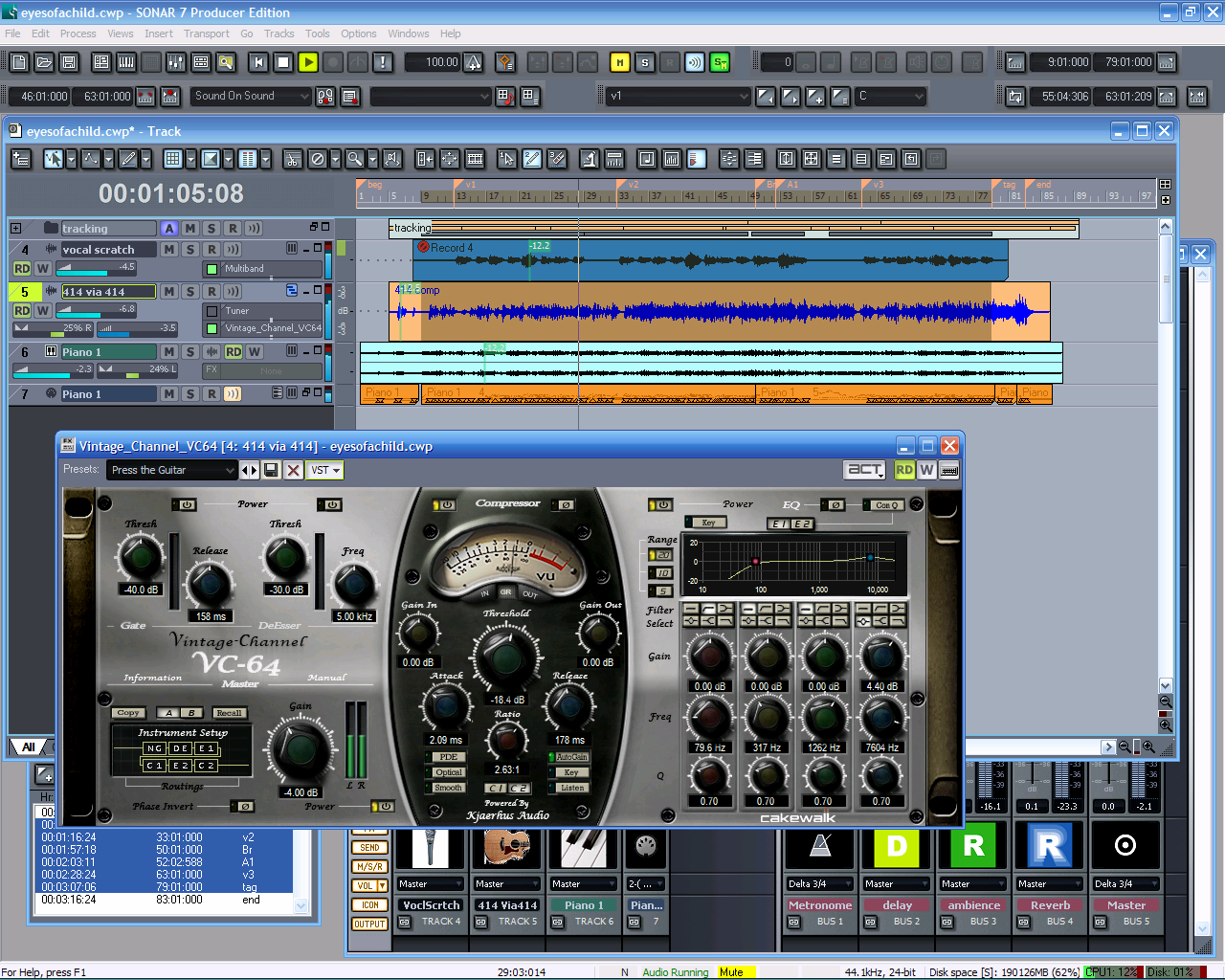Open the Metronome bus Delta 3/4 output dropdown
This screenshot has width=1225, height=980.
point(820,884)
